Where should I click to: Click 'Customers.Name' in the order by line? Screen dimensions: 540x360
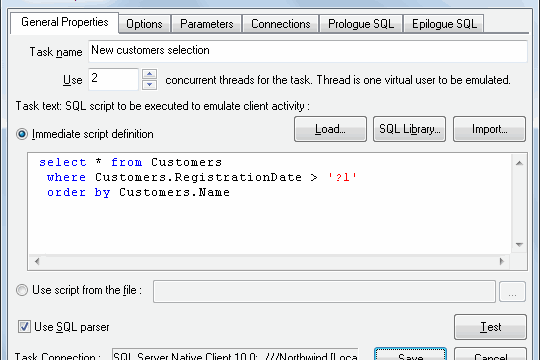tap(174, 192)
